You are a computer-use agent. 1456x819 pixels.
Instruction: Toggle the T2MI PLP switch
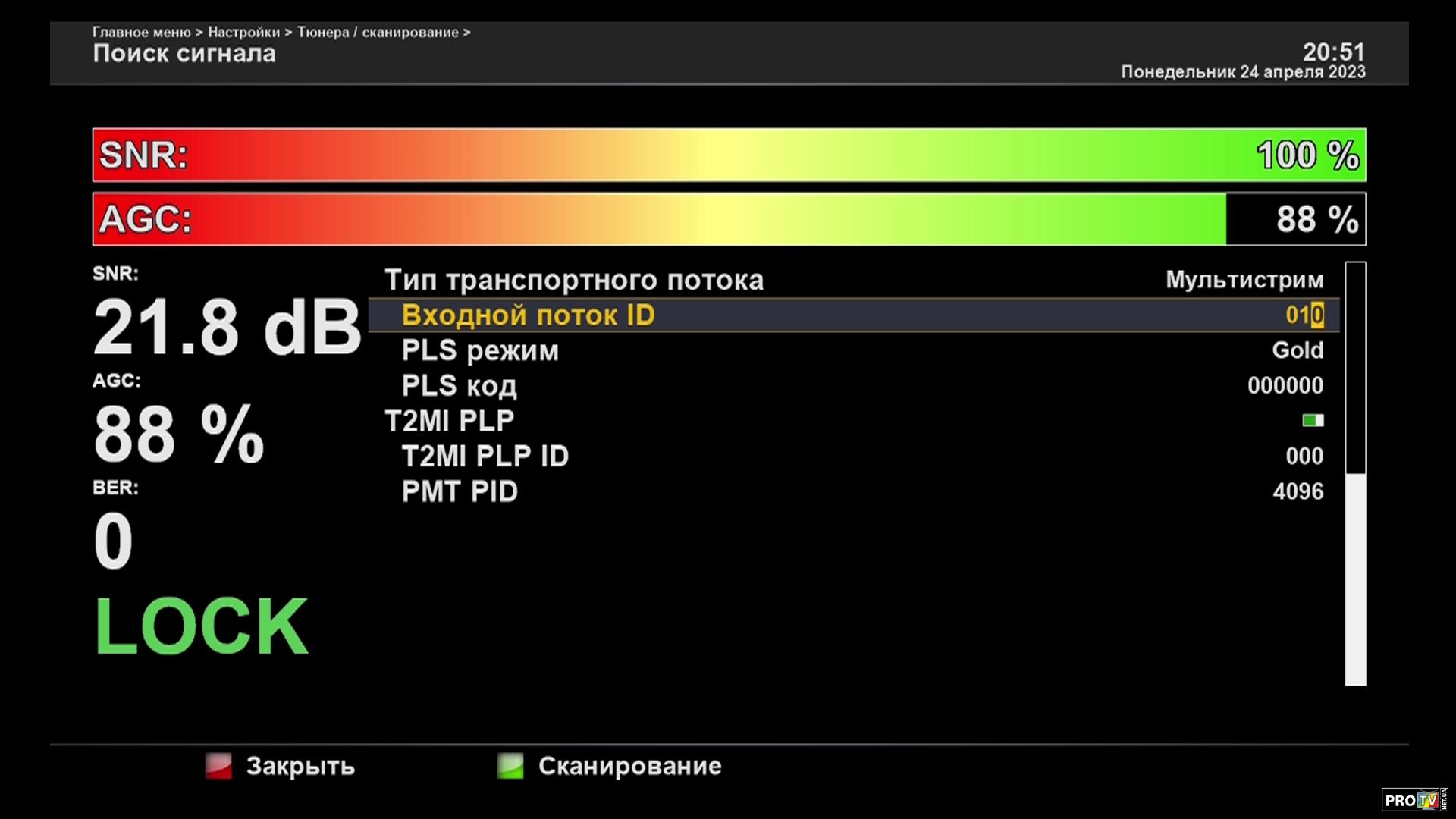pyautogui.click(x=1313, y=420)
